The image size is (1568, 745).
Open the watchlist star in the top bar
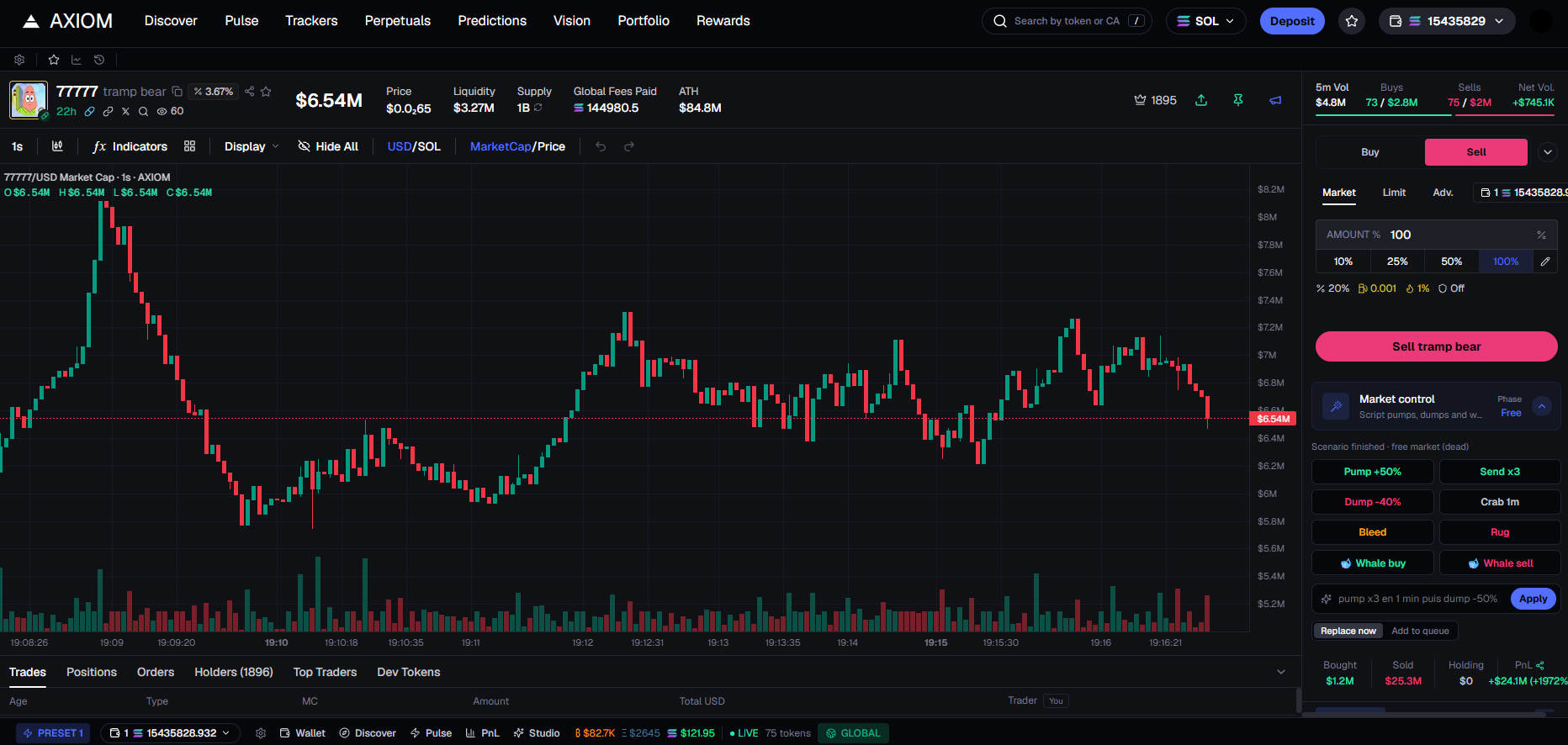pos(1352,21)
